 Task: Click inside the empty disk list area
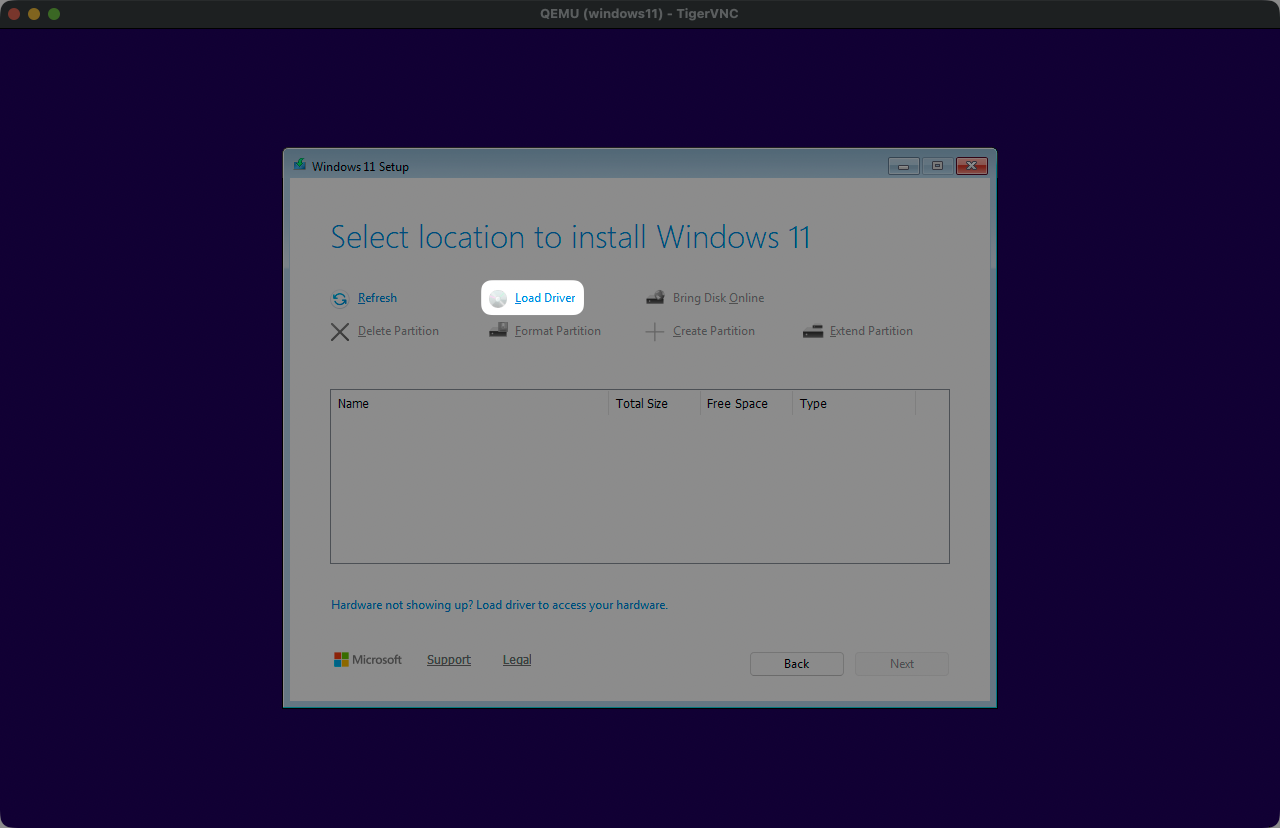639,488
